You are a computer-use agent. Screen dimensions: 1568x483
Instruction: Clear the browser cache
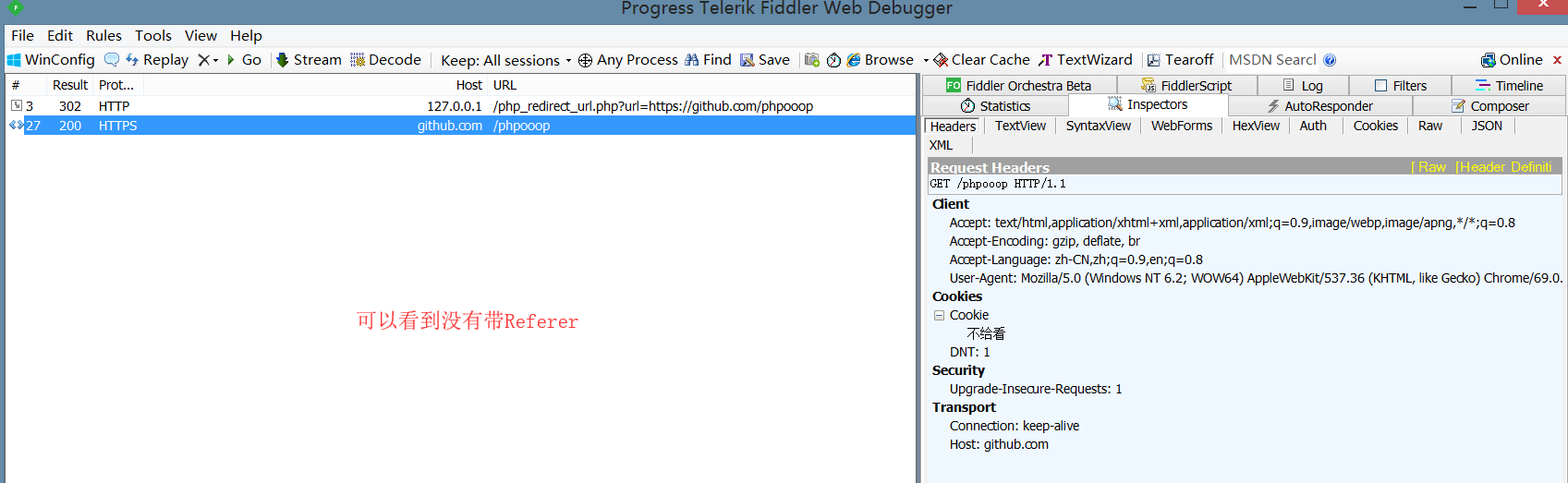[981, 60]
